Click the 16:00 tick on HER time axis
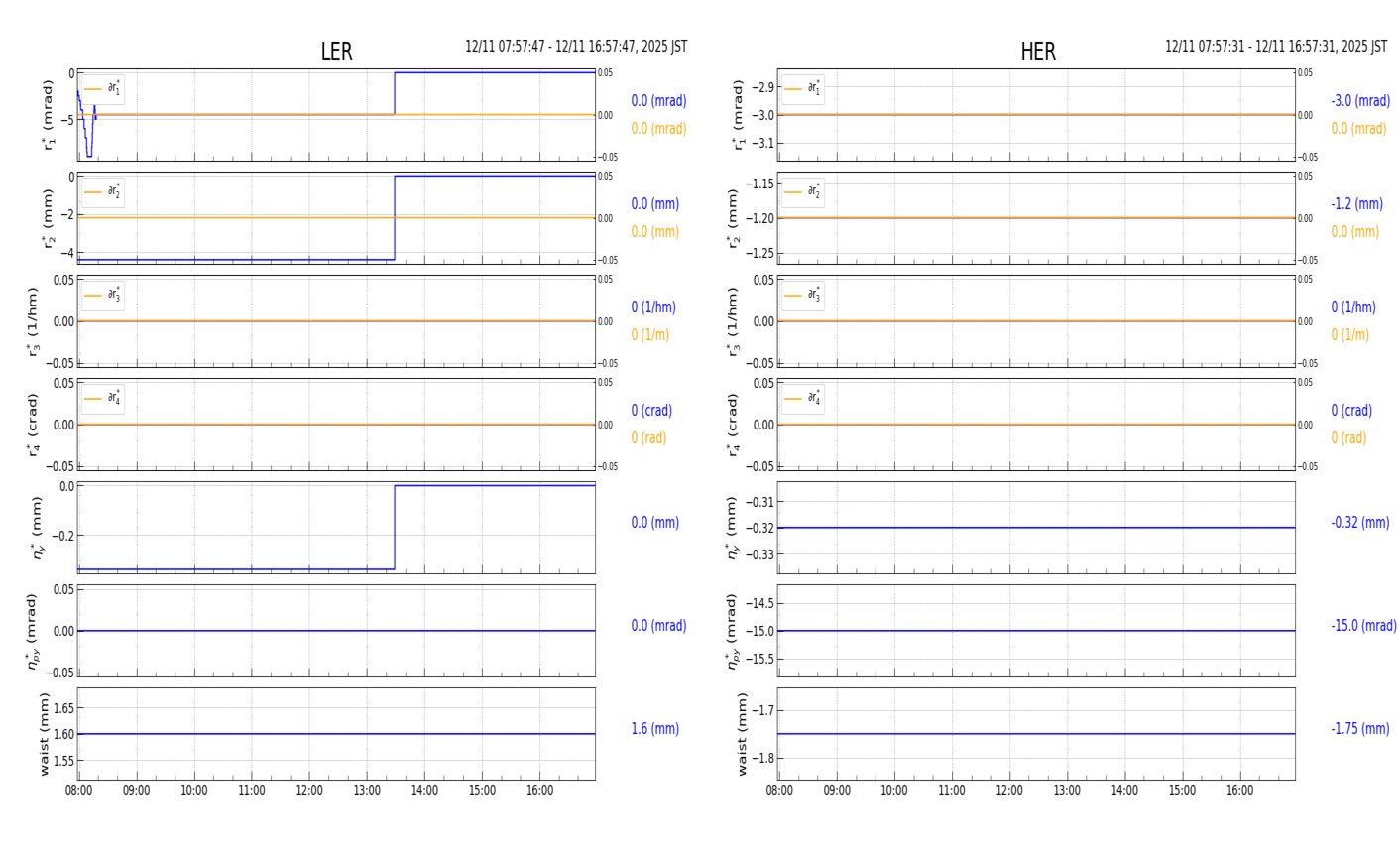Viewport: 1400px width, 857px height. (x=1239, y=791)
